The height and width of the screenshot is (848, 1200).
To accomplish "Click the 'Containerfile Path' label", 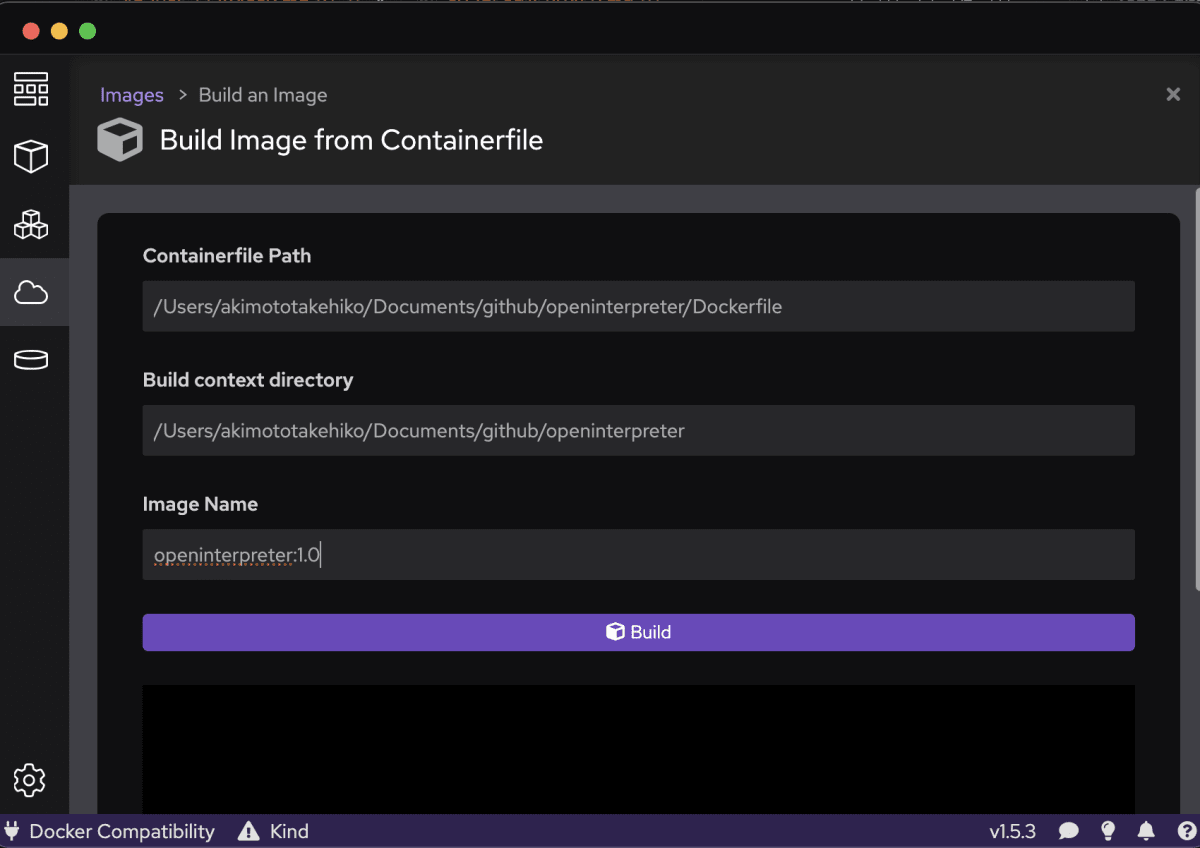I will pos(227,256).
